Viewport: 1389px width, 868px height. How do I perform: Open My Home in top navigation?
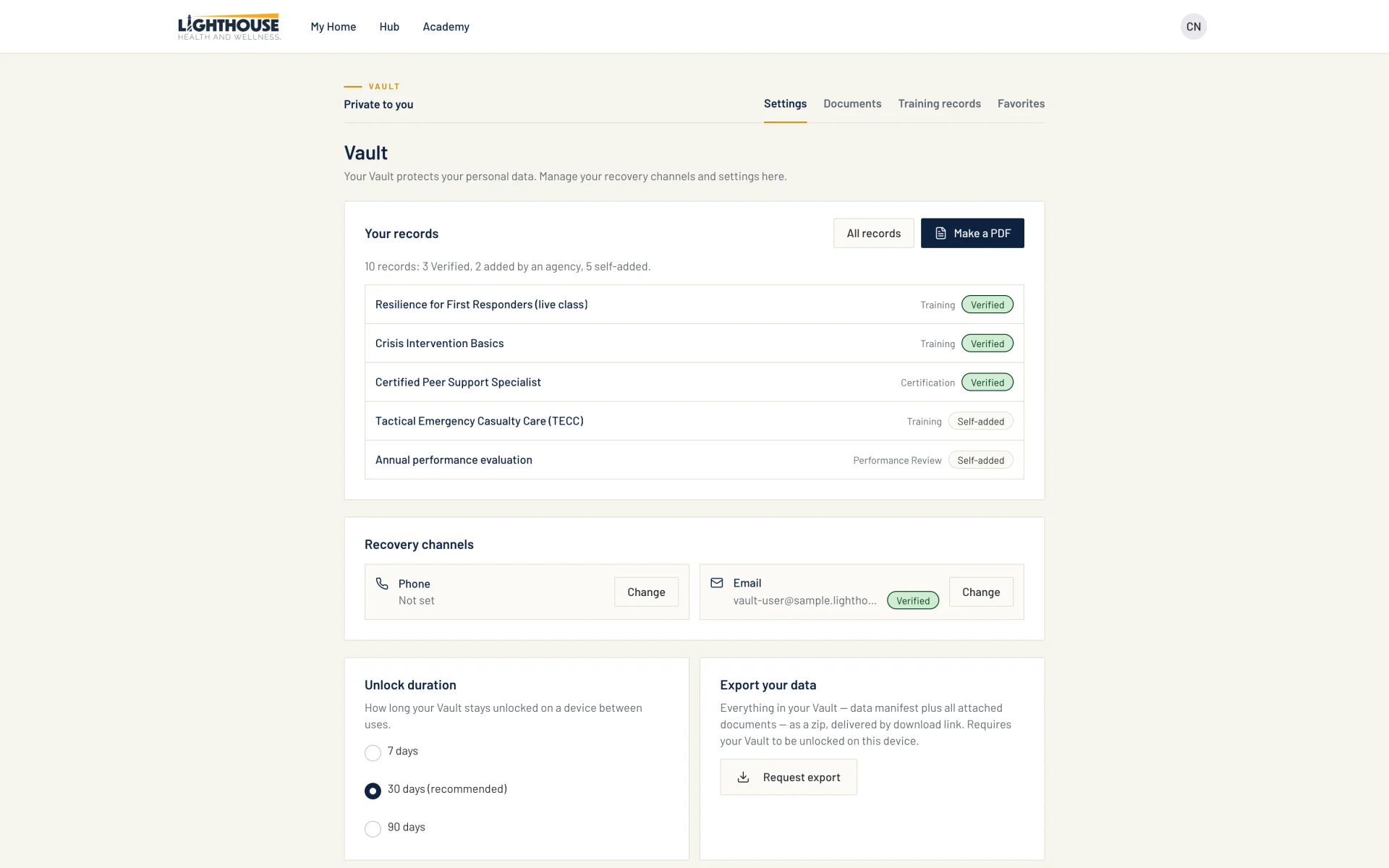click(x=334, y=27)
